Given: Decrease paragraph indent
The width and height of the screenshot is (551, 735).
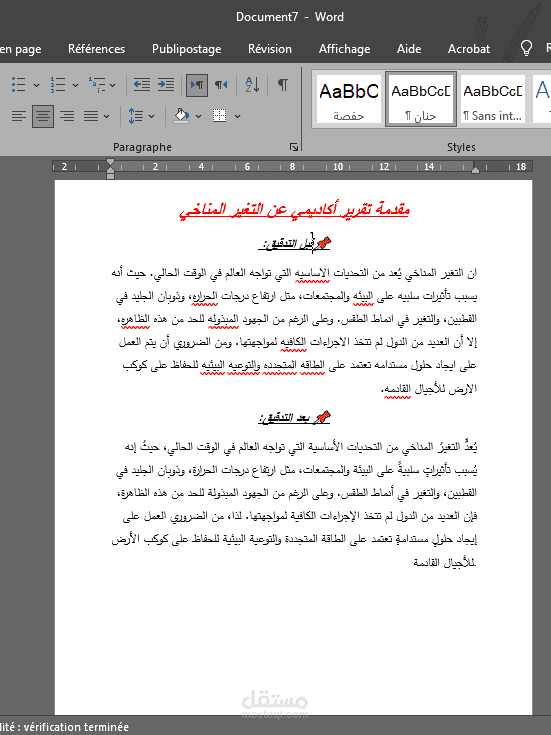Looking at the screenshot, I should point(142,85).
